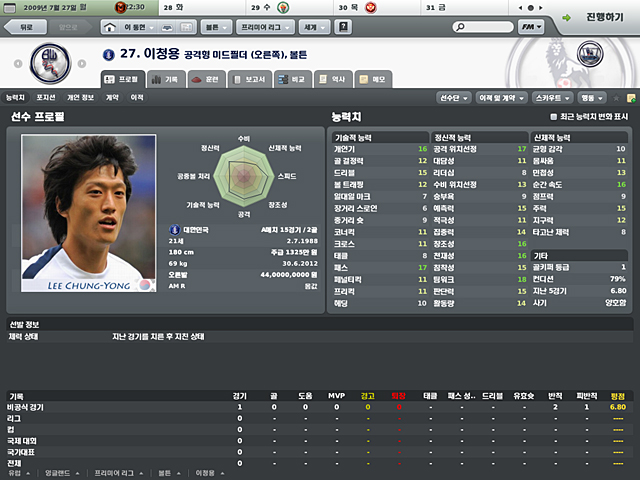Click the home icon in the toolbar
This screenshot has height=480, width=640.
109,27
